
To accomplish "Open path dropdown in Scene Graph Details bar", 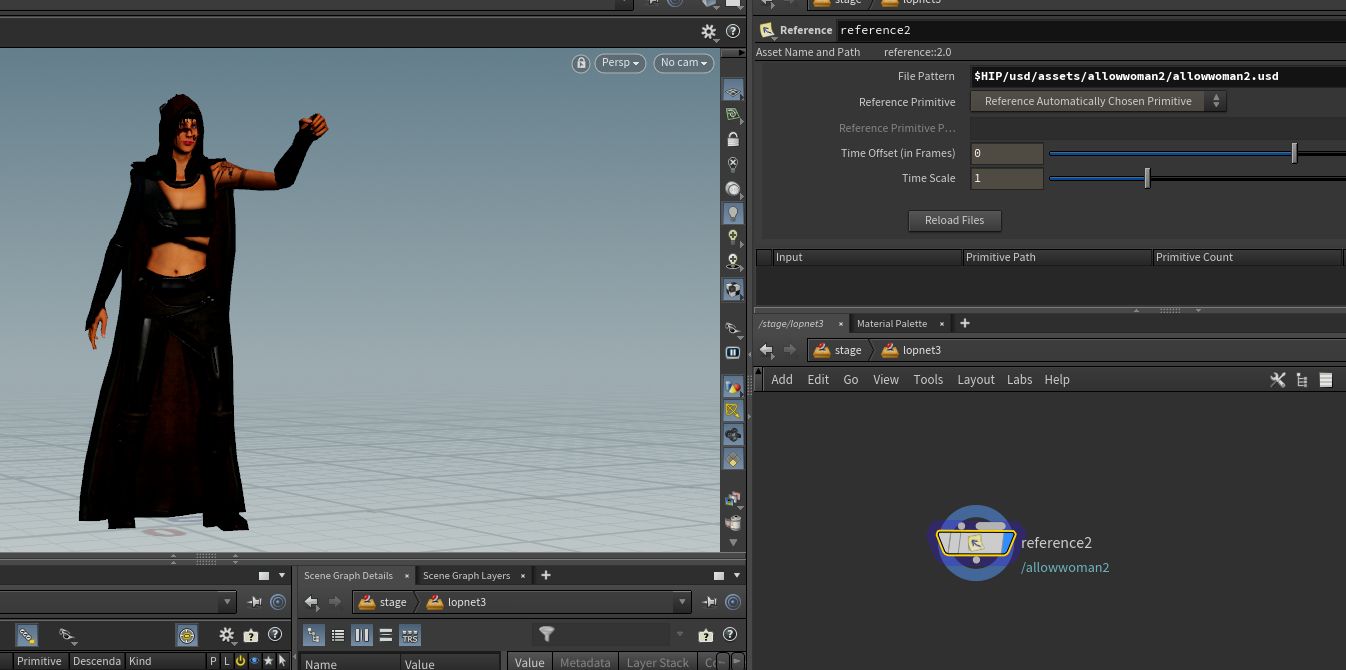I will 683,602.
